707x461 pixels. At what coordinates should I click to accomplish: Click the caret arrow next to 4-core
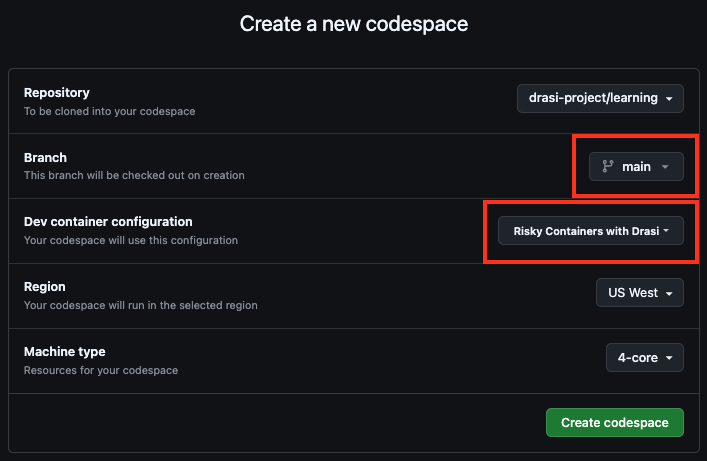(x=668, y=358)
